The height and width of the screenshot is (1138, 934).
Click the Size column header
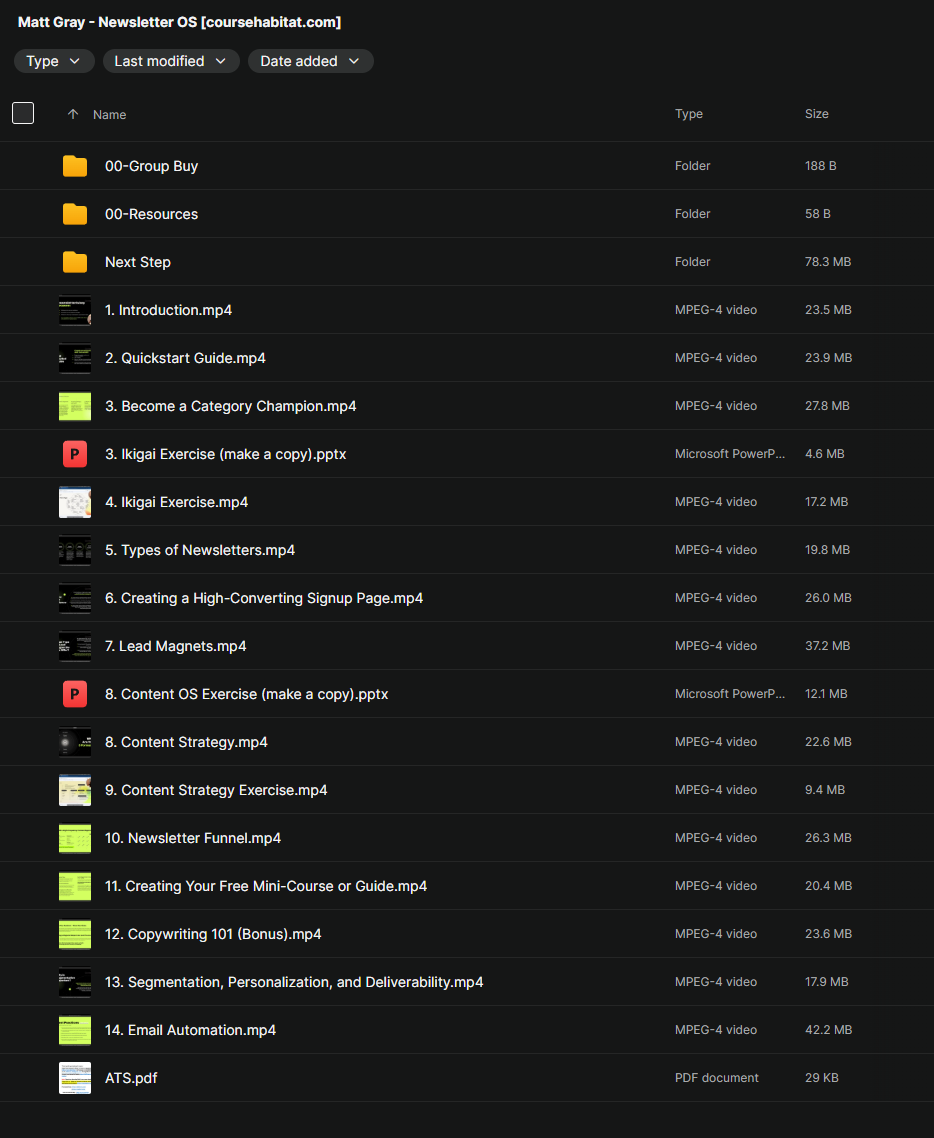click(816, 114)
